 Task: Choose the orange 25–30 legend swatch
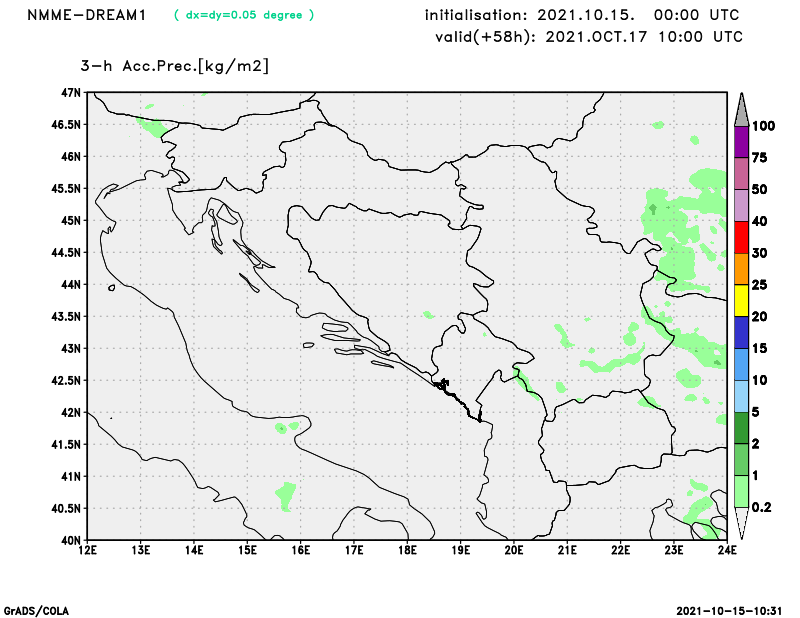tap(741, 269)
